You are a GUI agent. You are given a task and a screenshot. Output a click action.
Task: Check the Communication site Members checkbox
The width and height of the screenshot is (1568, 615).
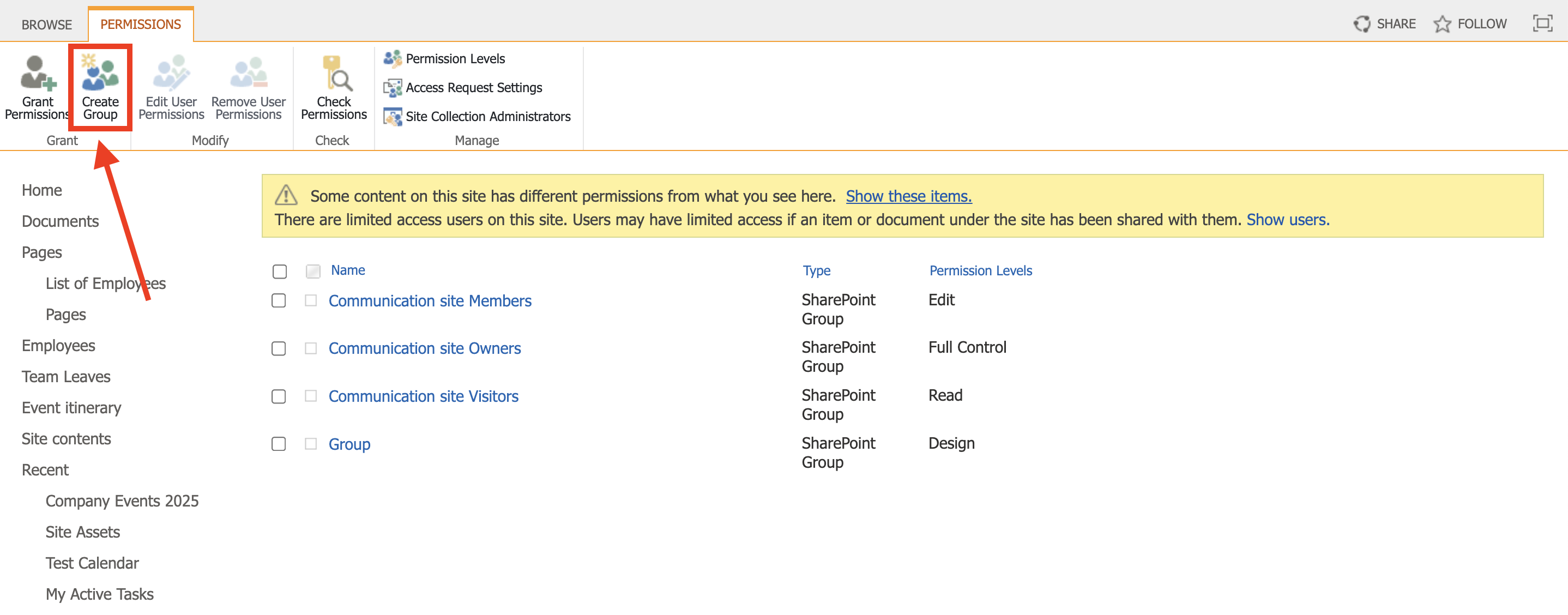point(279,301)
